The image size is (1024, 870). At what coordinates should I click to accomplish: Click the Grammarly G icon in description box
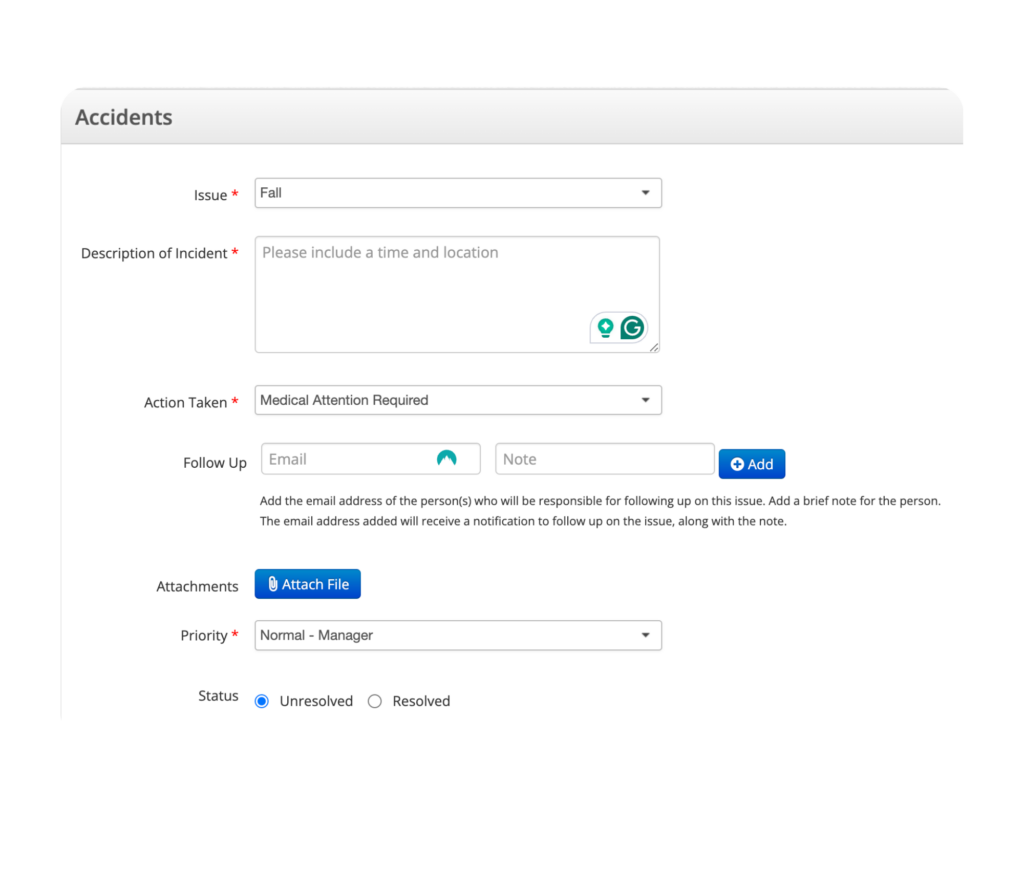(632, 327)
